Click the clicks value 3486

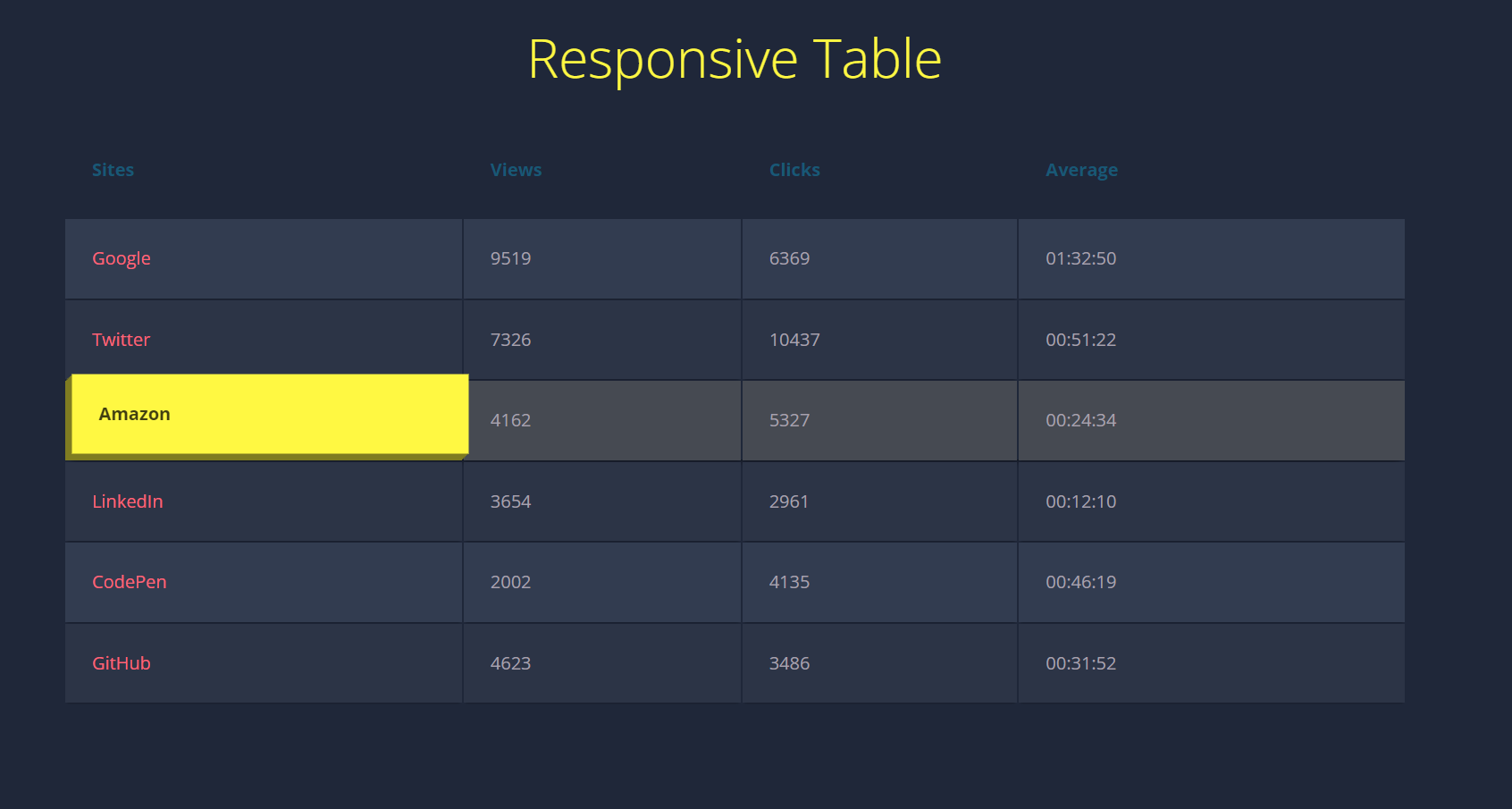coord(789,663)
